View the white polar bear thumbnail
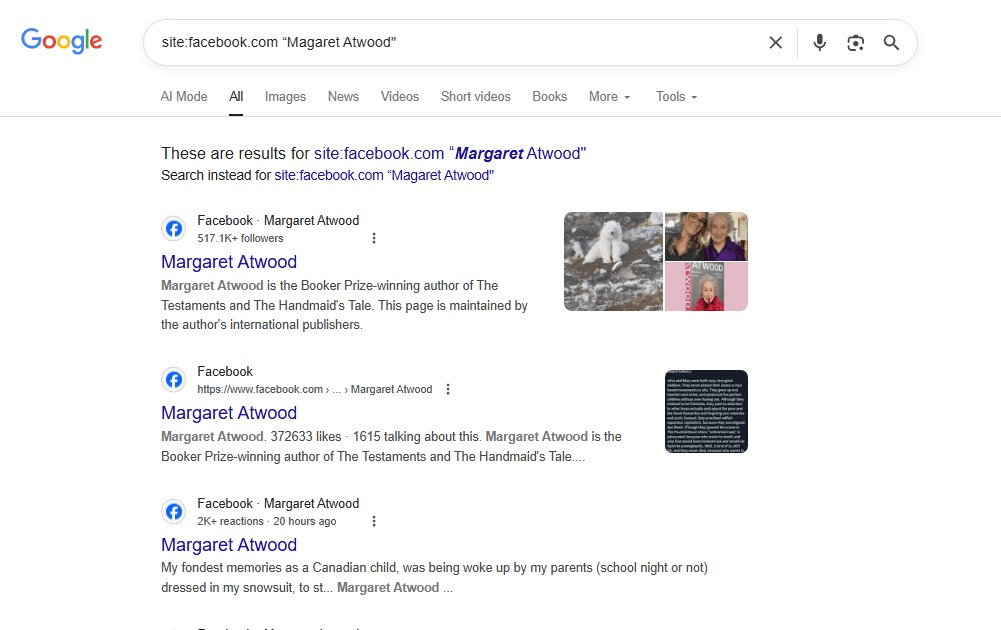The height and width of the screenshot is (630, 1001). (613, 262)
